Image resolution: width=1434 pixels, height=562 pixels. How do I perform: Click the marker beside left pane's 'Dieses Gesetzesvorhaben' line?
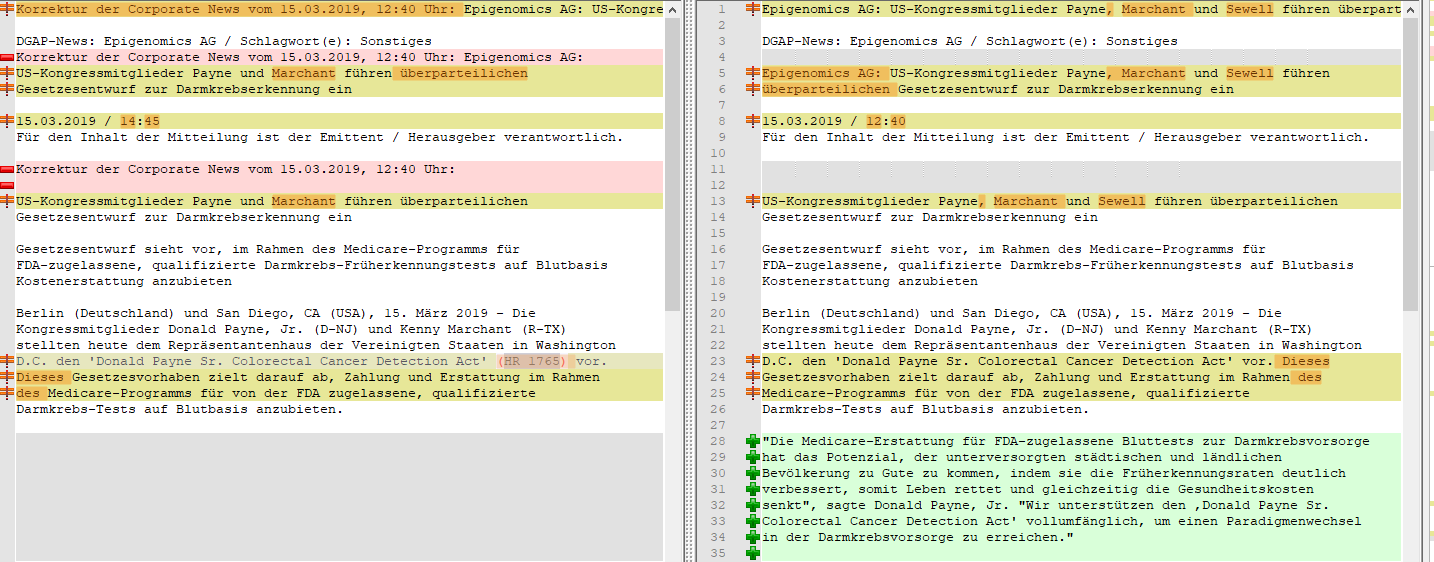7,377
